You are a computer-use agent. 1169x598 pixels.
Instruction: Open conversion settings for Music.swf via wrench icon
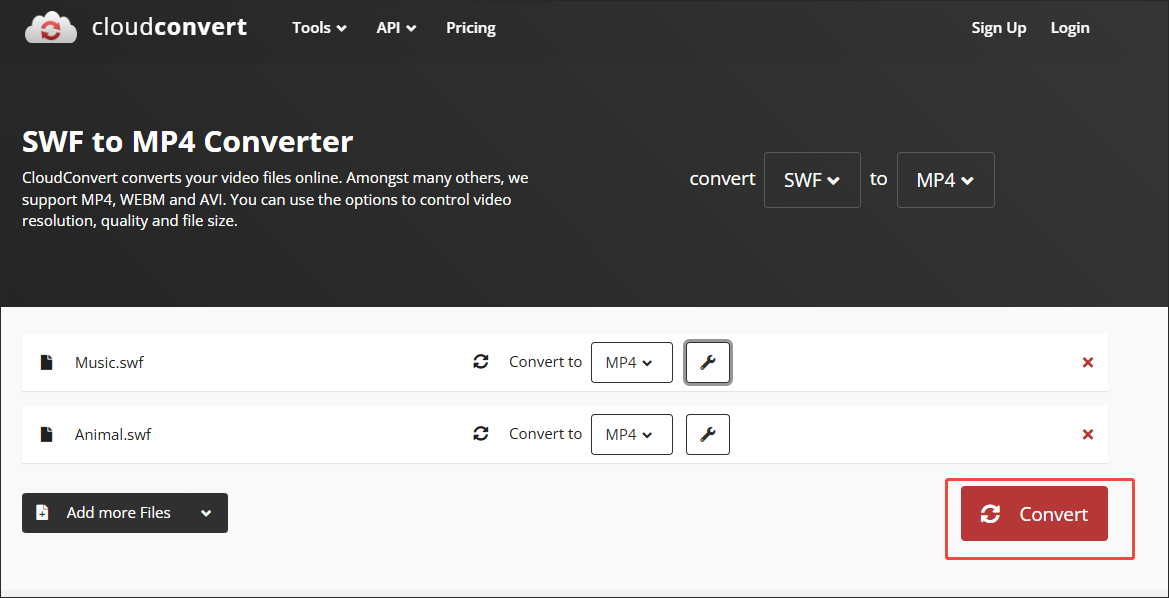[707, 362]
